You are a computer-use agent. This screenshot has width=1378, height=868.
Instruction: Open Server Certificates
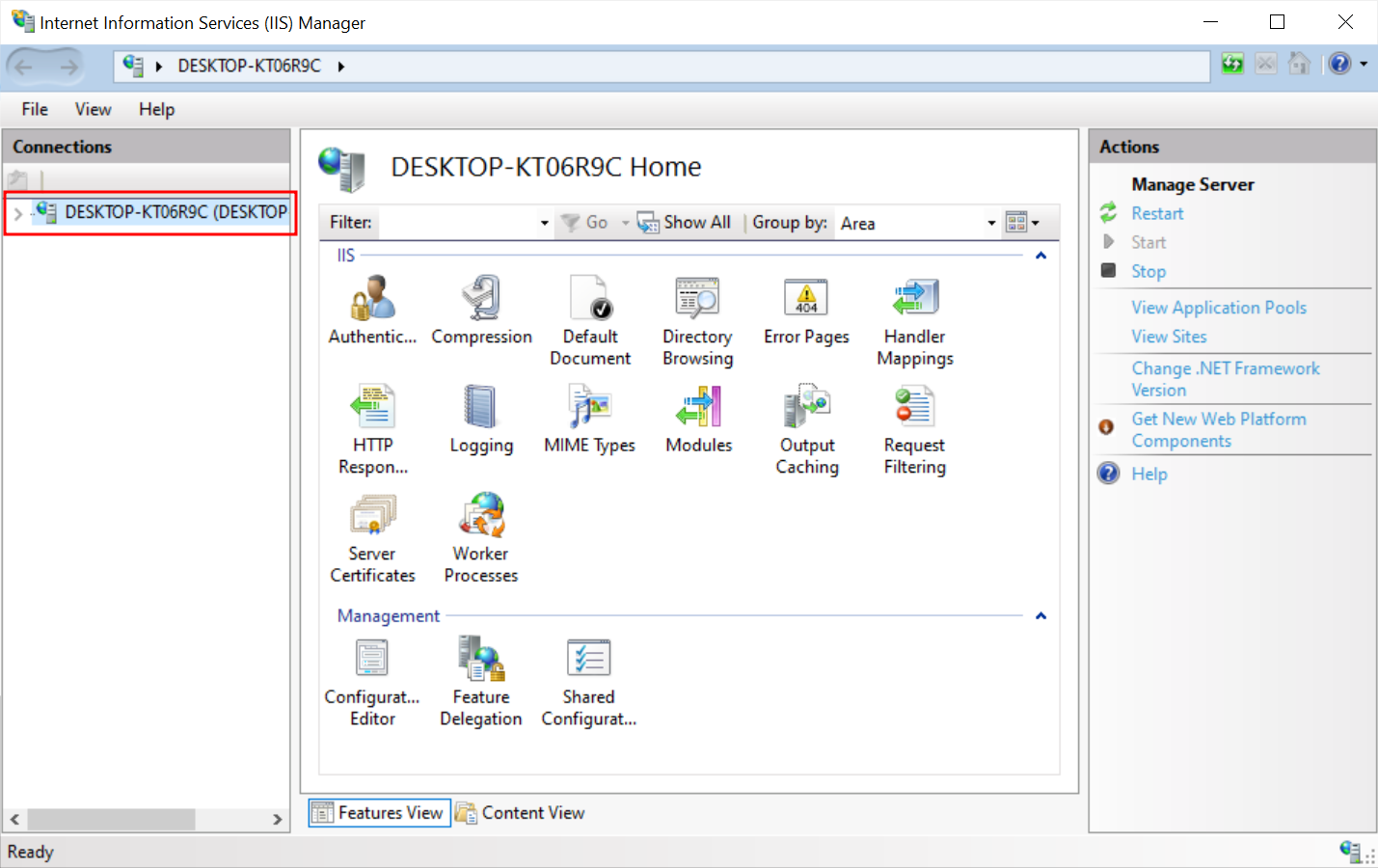[372, 539]
